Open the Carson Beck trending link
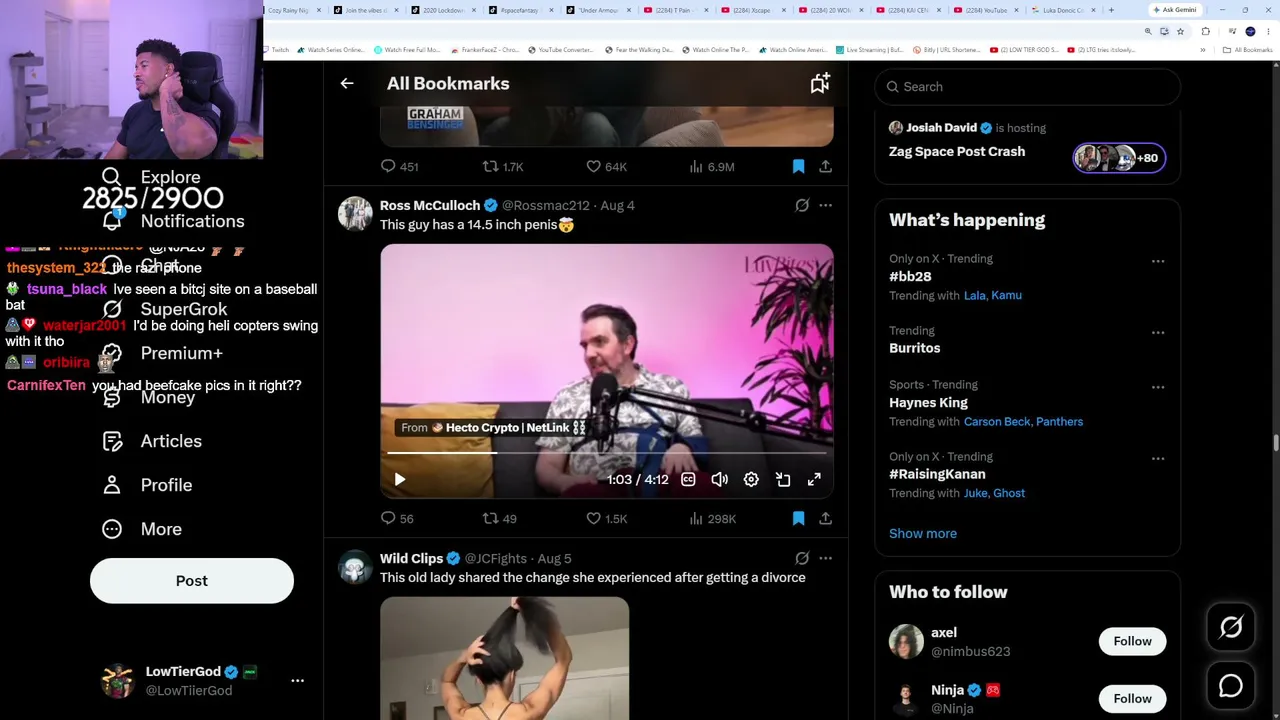The width and height of the screenshot is (1280, 720). click(997, 422)
